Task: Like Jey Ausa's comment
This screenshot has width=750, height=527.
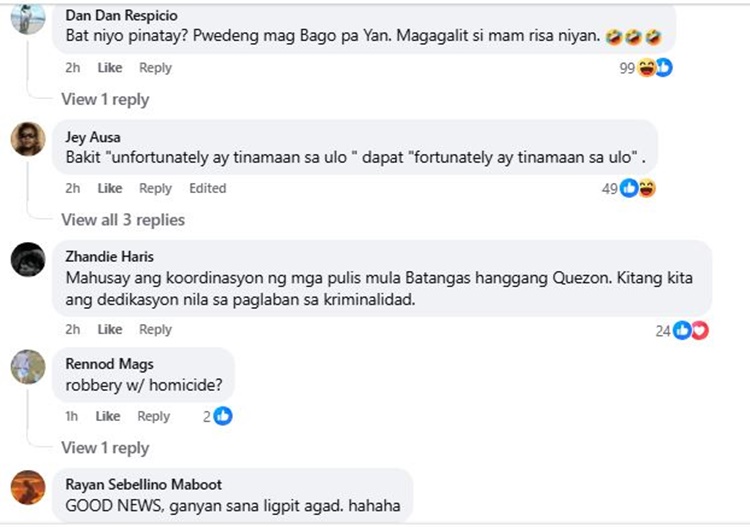Action: coord(110,188)
